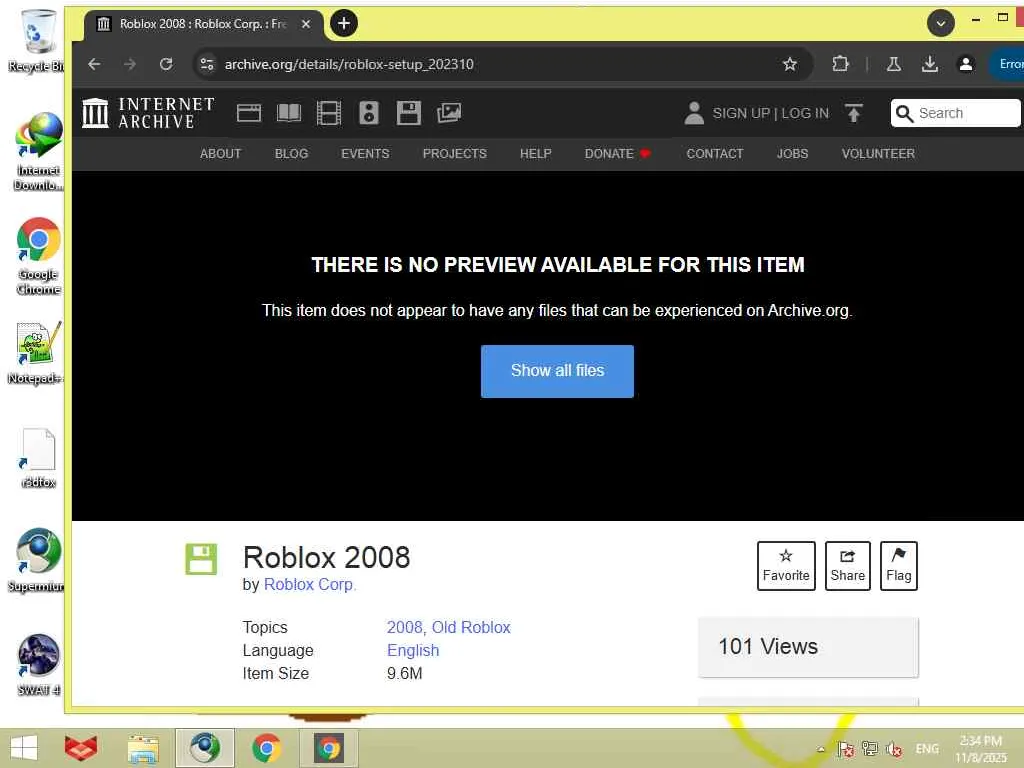Open the HELP menu item
Image resolution: width=1024 pixels, height=768 pixels.
(536, 153)
